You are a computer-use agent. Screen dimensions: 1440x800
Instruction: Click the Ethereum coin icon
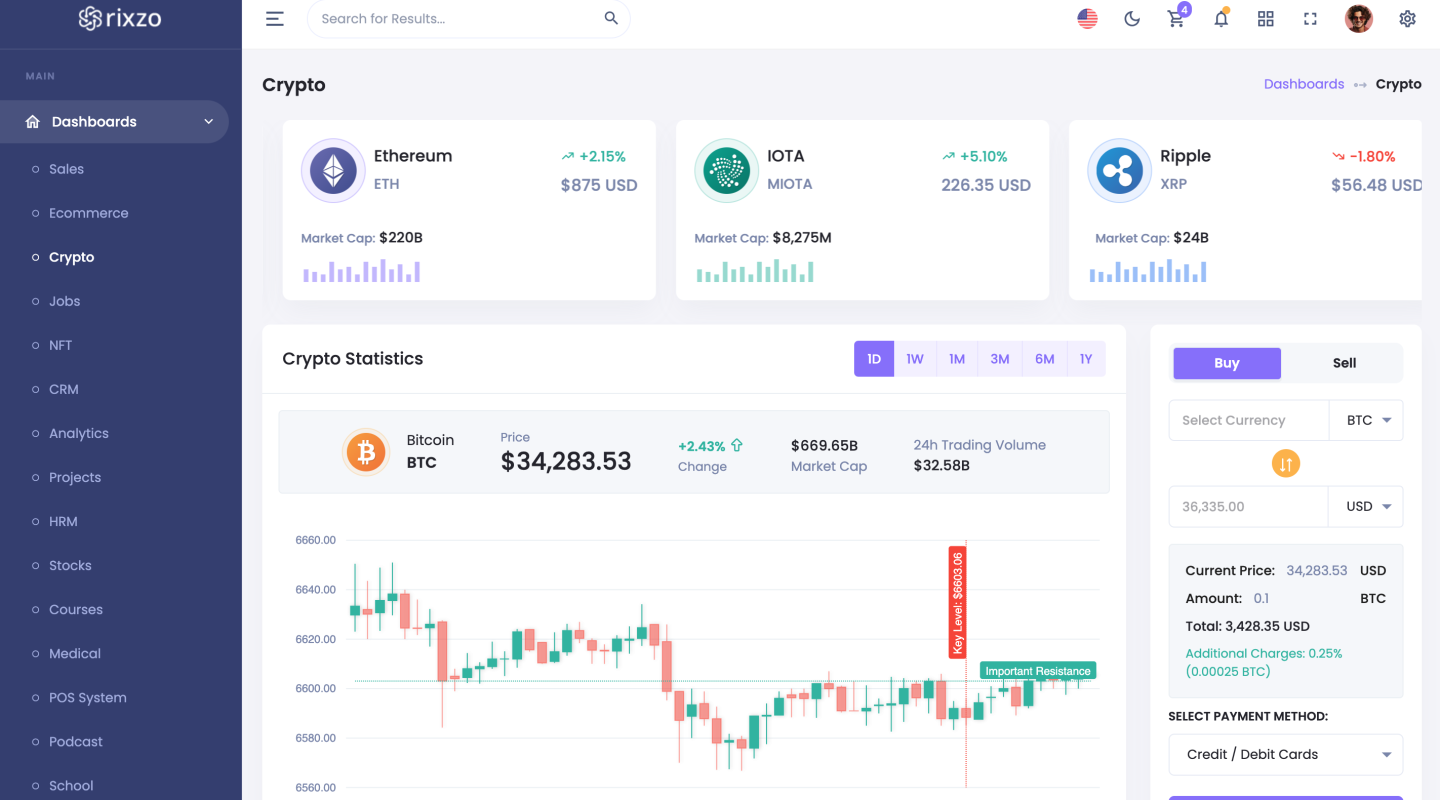332,171
